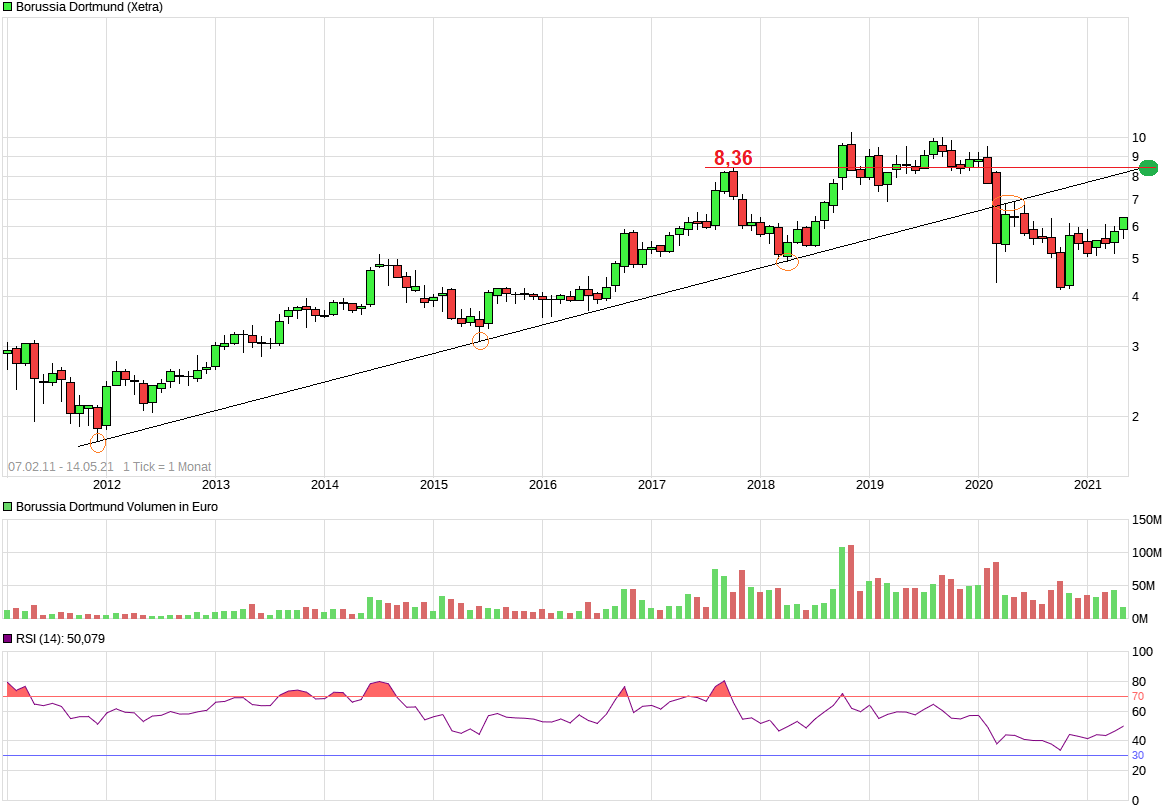Click the green oval price marker on right axis
1175x812 pixels.
(x=1149, y=168)
